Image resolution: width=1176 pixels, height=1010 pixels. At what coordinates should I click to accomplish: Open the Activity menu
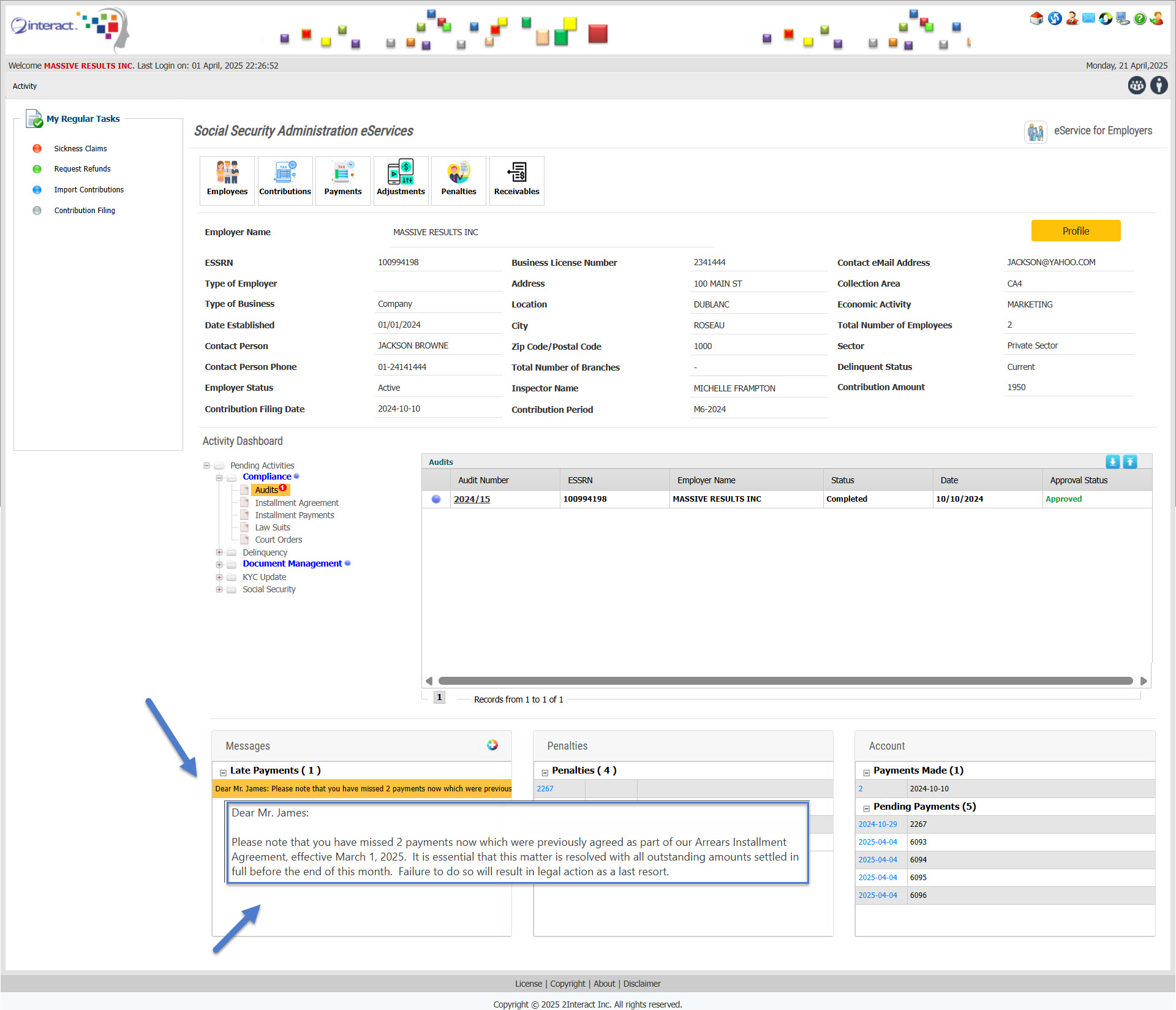coord(24,86)
